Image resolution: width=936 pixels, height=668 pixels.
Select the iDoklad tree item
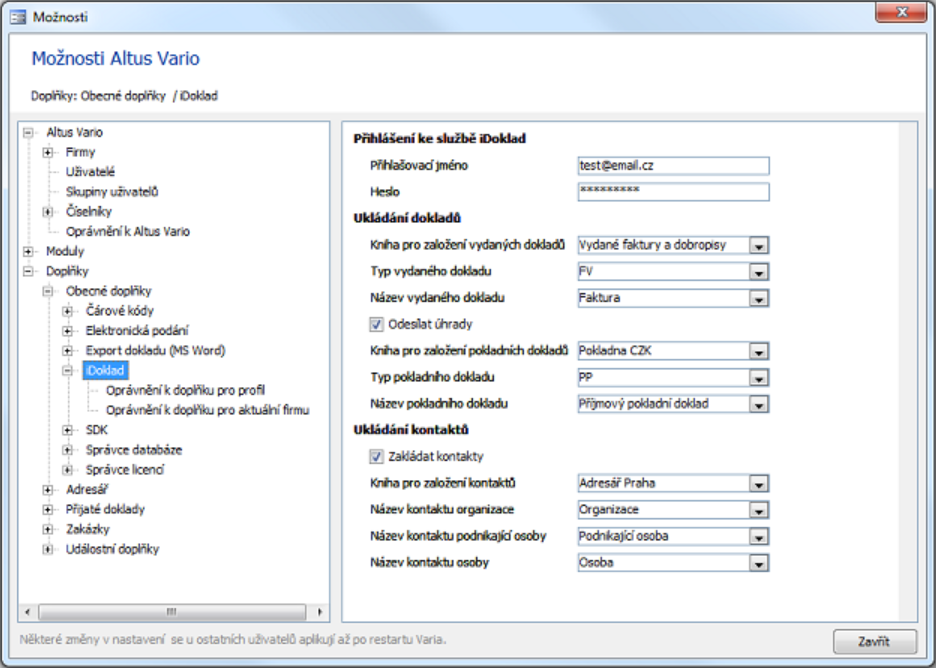coord(105,370)
